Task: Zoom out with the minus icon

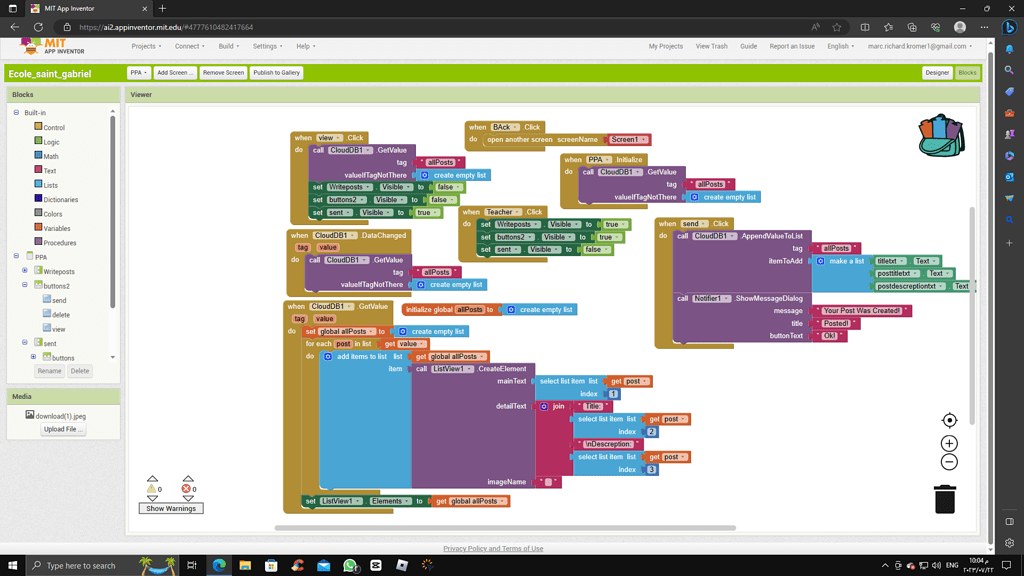Action: tap(949, 462)
